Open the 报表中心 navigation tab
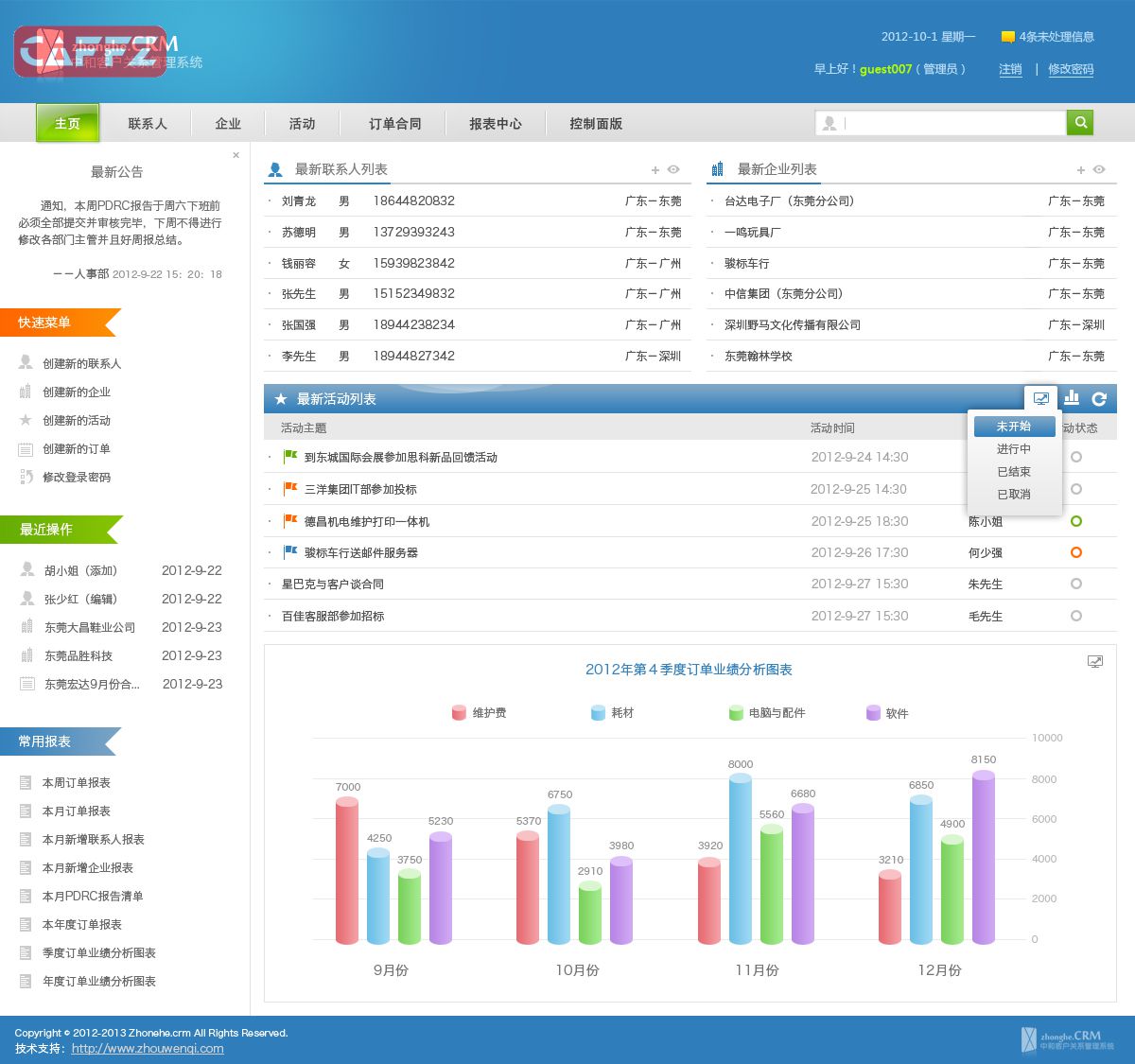Viewport: 1135px width, 1064px height. pos(496,124)
